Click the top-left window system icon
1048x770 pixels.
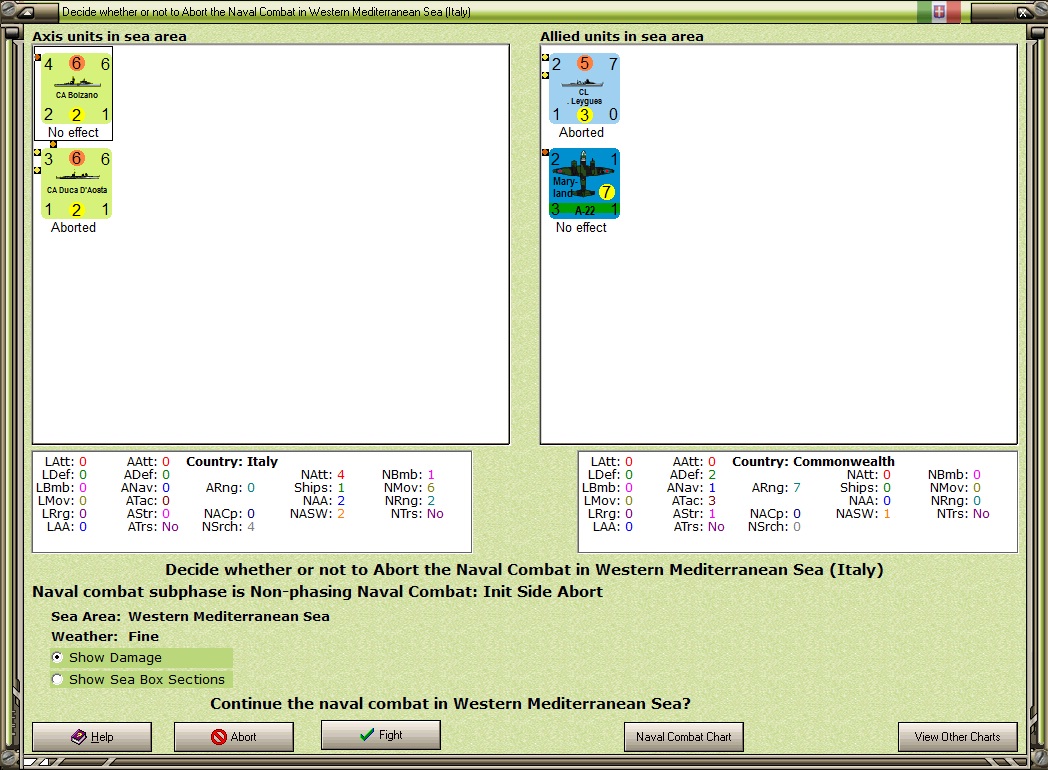24,11
